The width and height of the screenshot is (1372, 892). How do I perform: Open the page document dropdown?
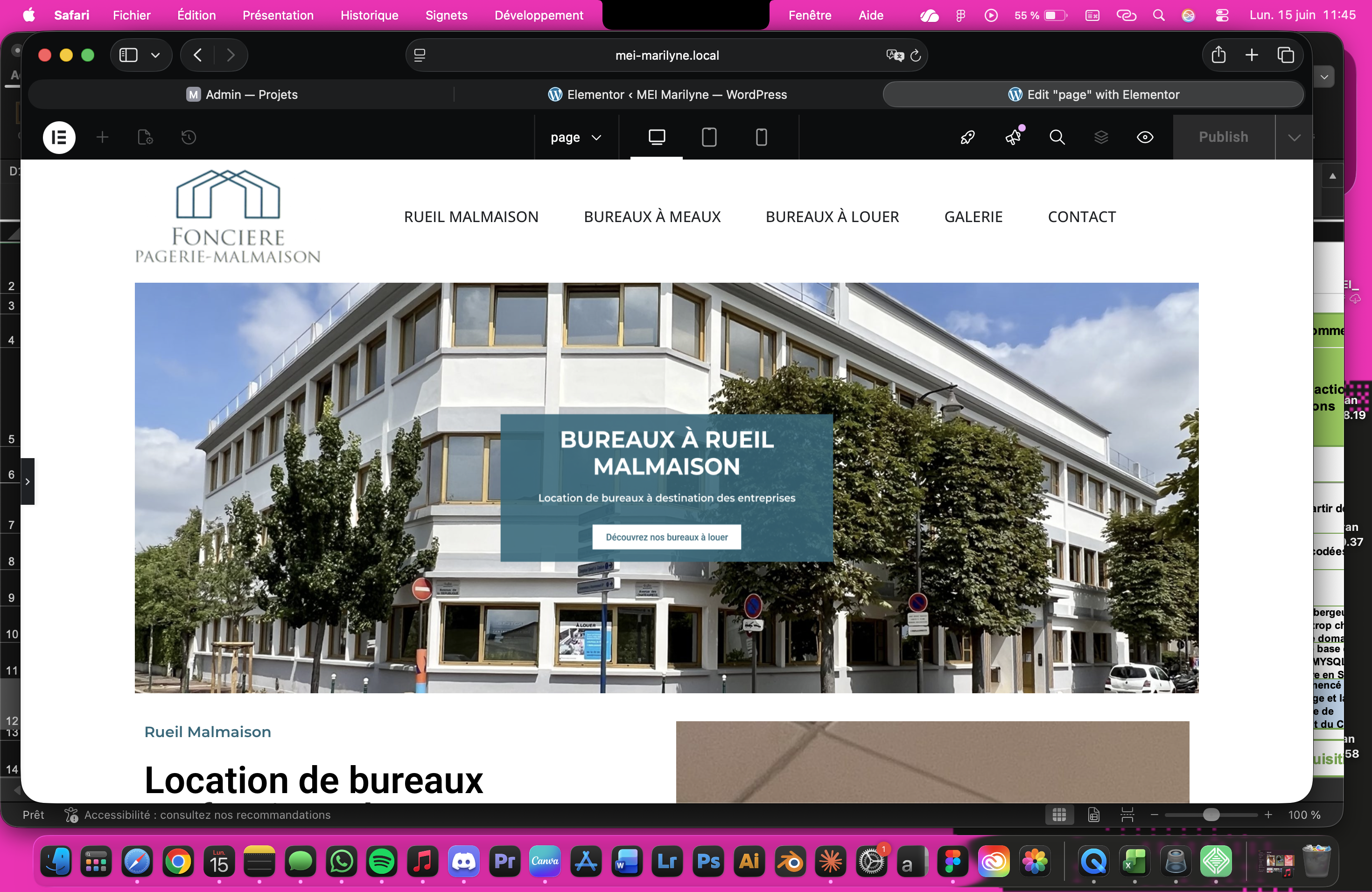pyautogui.click(x=576, y=137)
